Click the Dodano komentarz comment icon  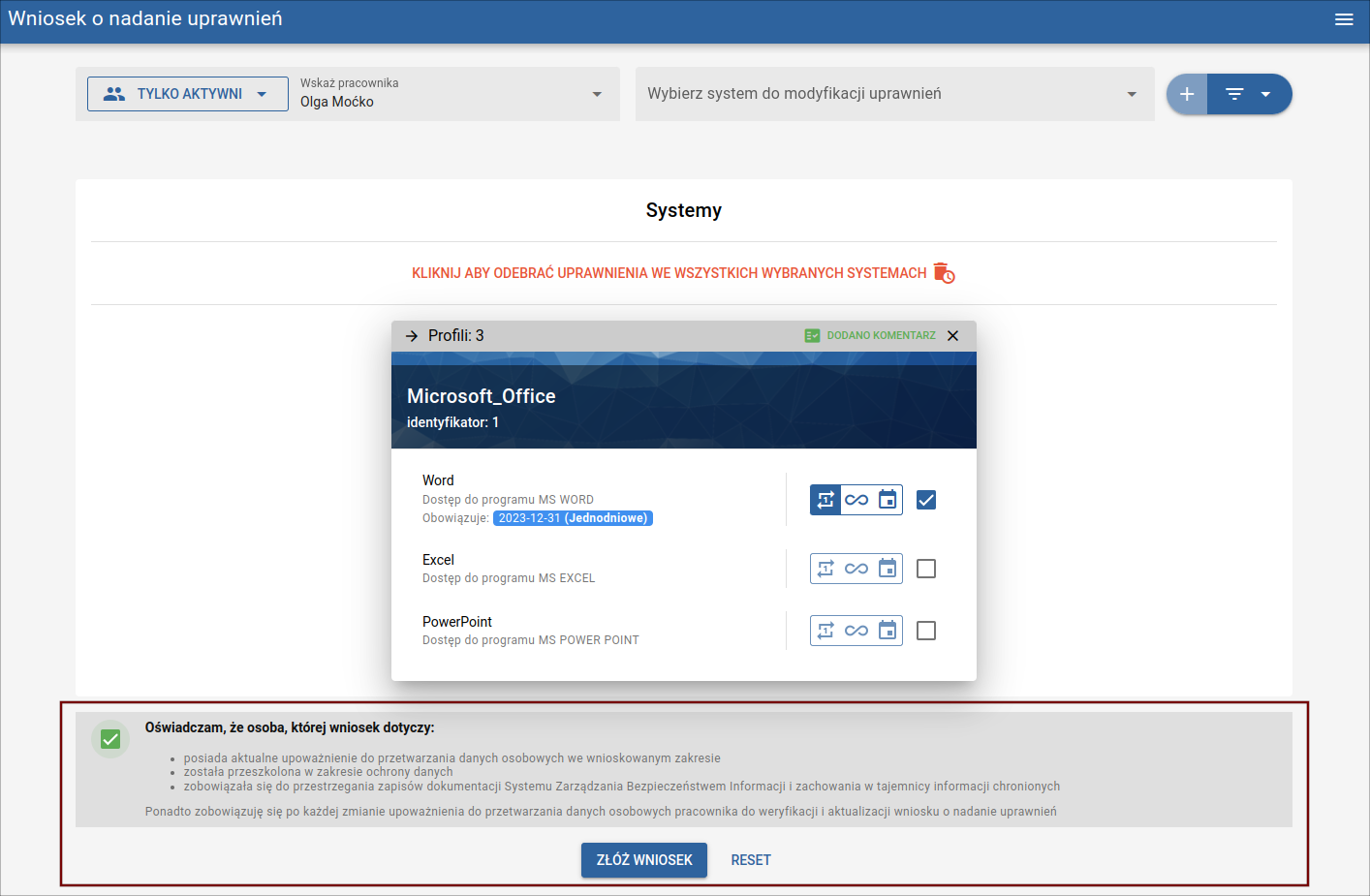coord(812,335)
